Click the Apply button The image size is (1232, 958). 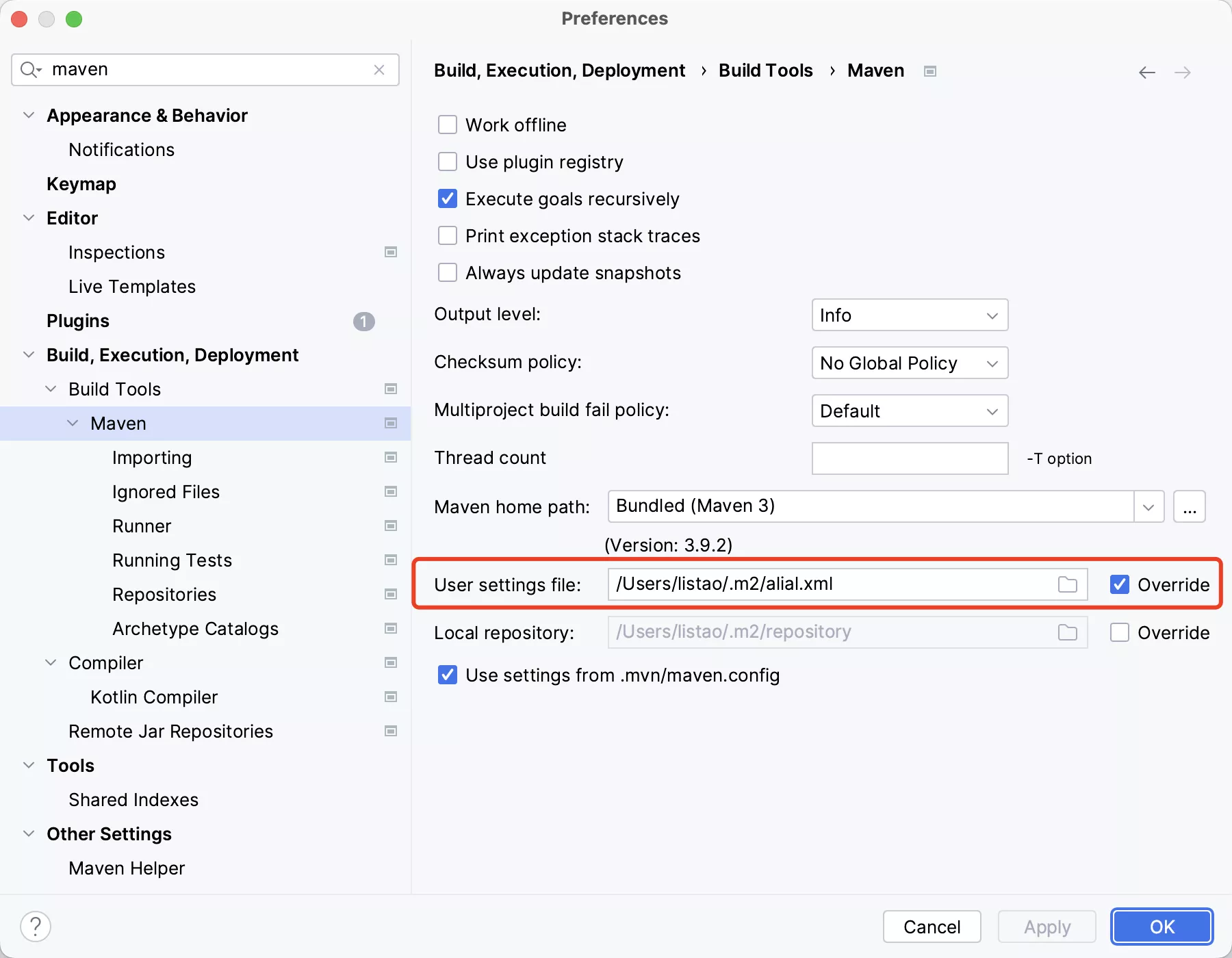click(x=1047, y=927)
